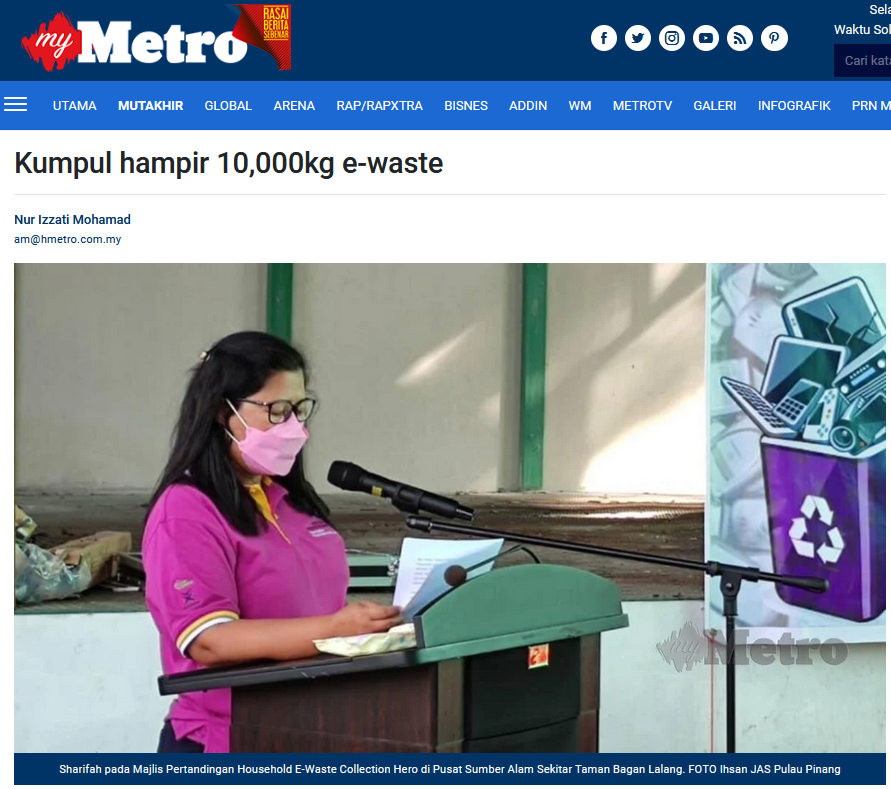Open myMetro YouTube icon
This screenshot has width=891, height=789.
point(706,38)
